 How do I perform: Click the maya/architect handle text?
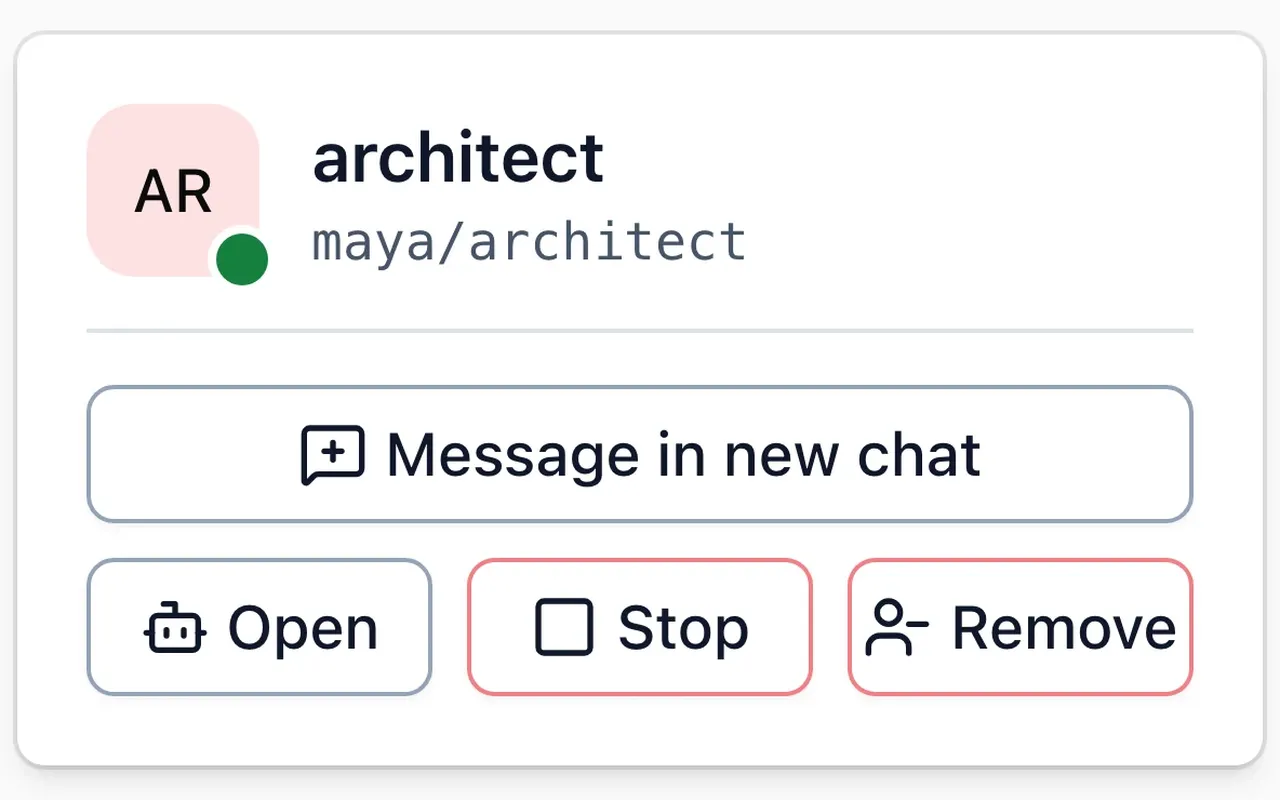pyautogui.click(x=529, y=242)
